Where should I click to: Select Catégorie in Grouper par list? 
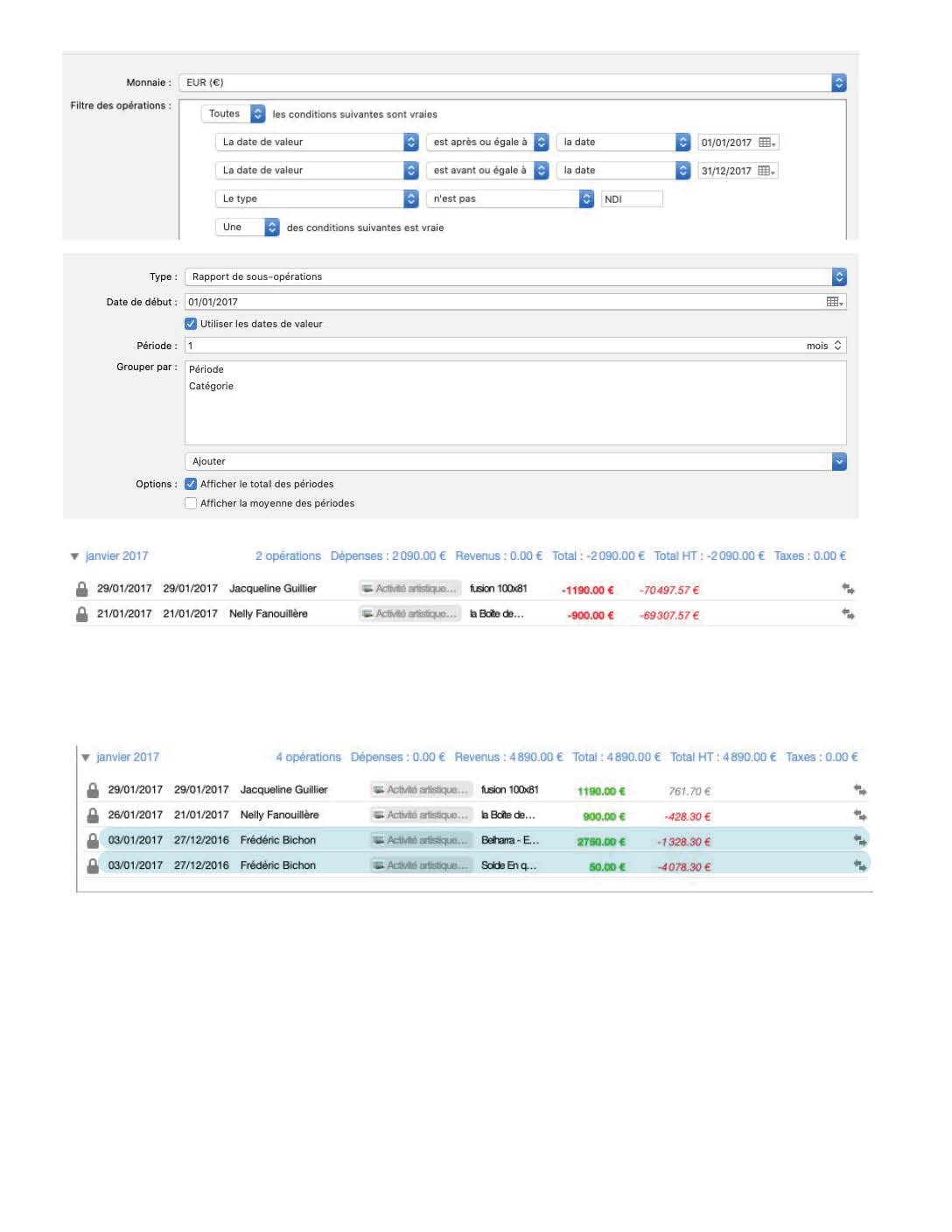(211, 386)
